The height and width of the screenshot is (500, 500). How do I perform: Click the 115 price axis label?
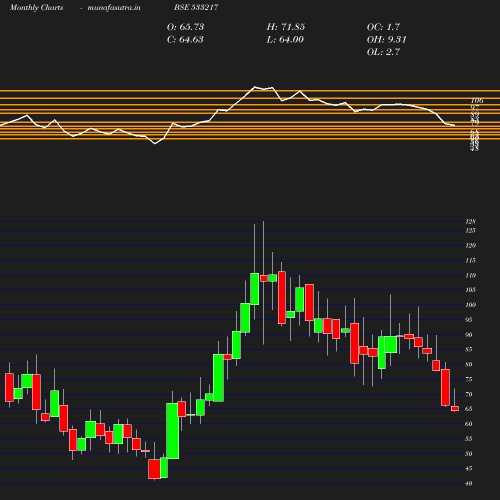click(470, 260)
